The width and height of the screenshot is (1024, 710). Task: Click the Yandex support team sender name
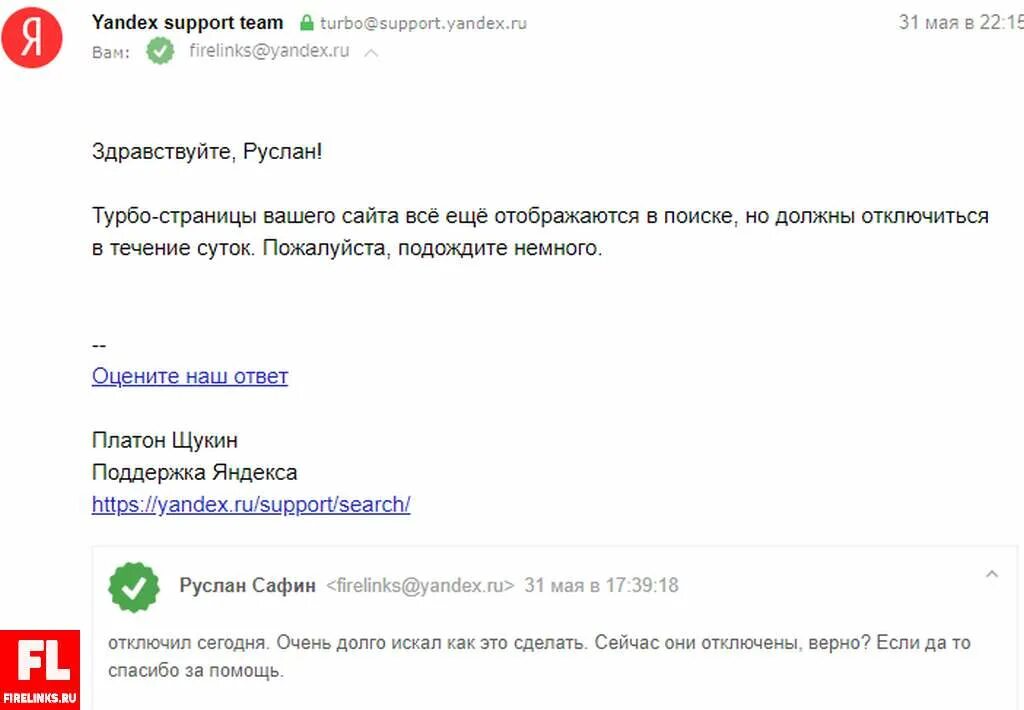[x=187, y=23]
